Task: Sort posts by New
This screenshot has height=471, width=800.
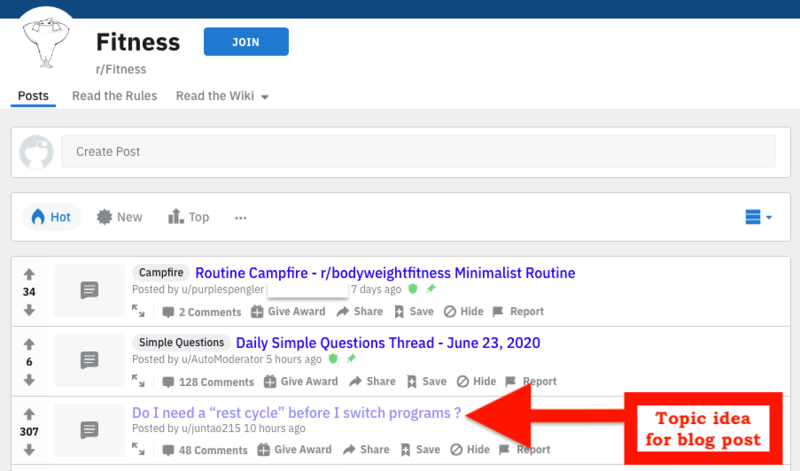Action: (x=119, y=217)
